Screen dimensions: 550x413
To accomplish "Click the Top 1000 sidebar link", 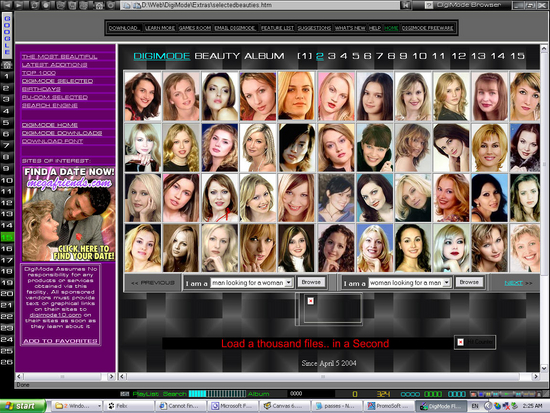I will [x=39, y=73].
